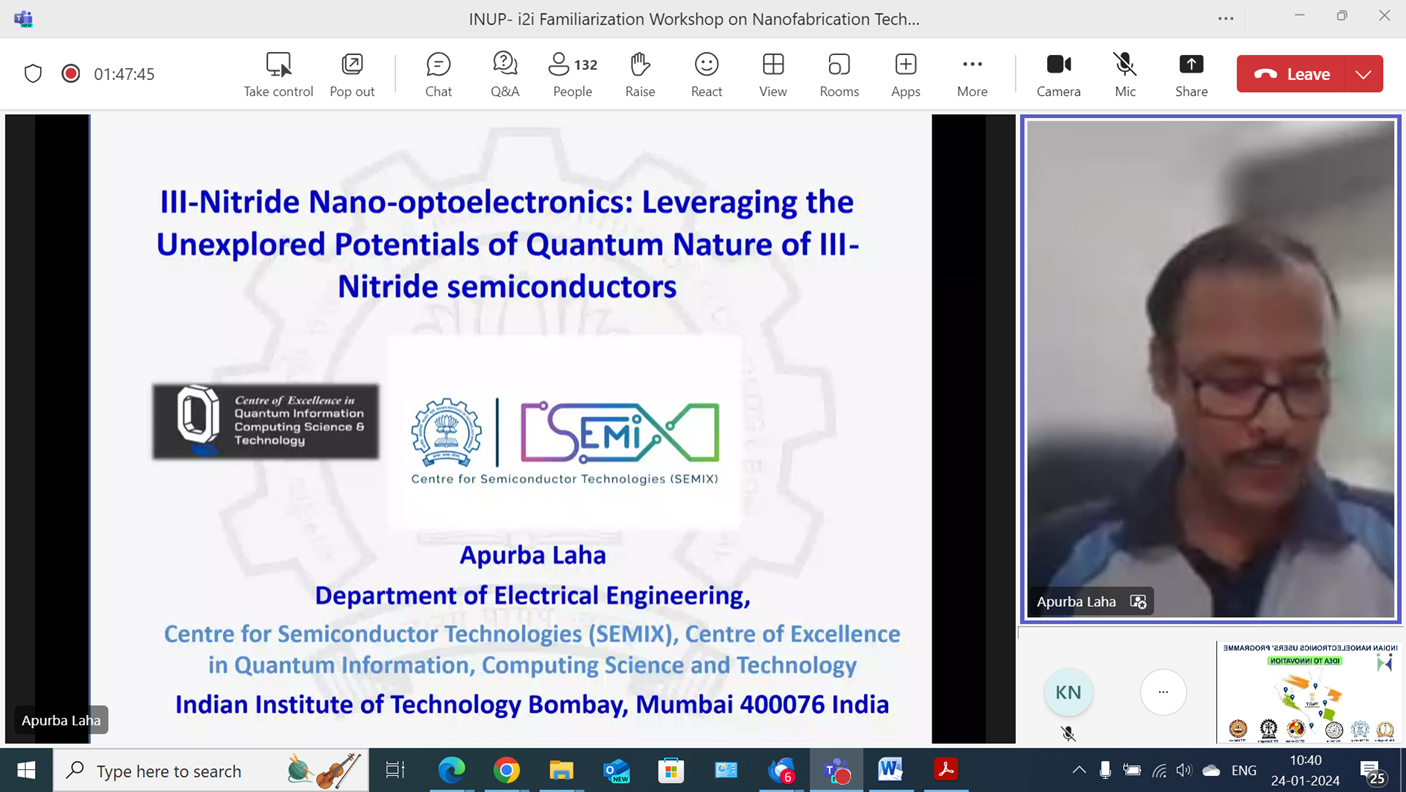This screenshot has height=792, width=1406.
Task: Select the INUP programme logo participant tile
Action: [1308, 692]
